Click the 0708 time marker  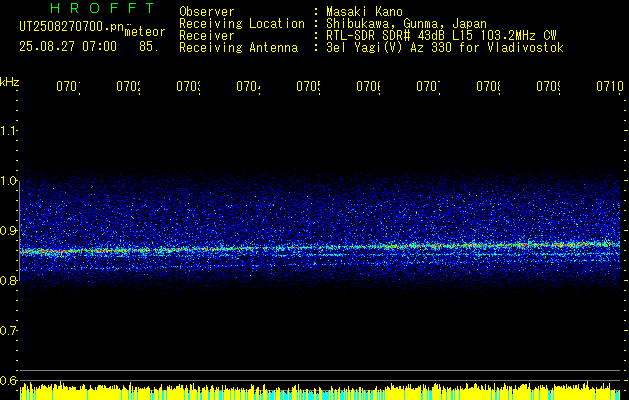[488, 86]
